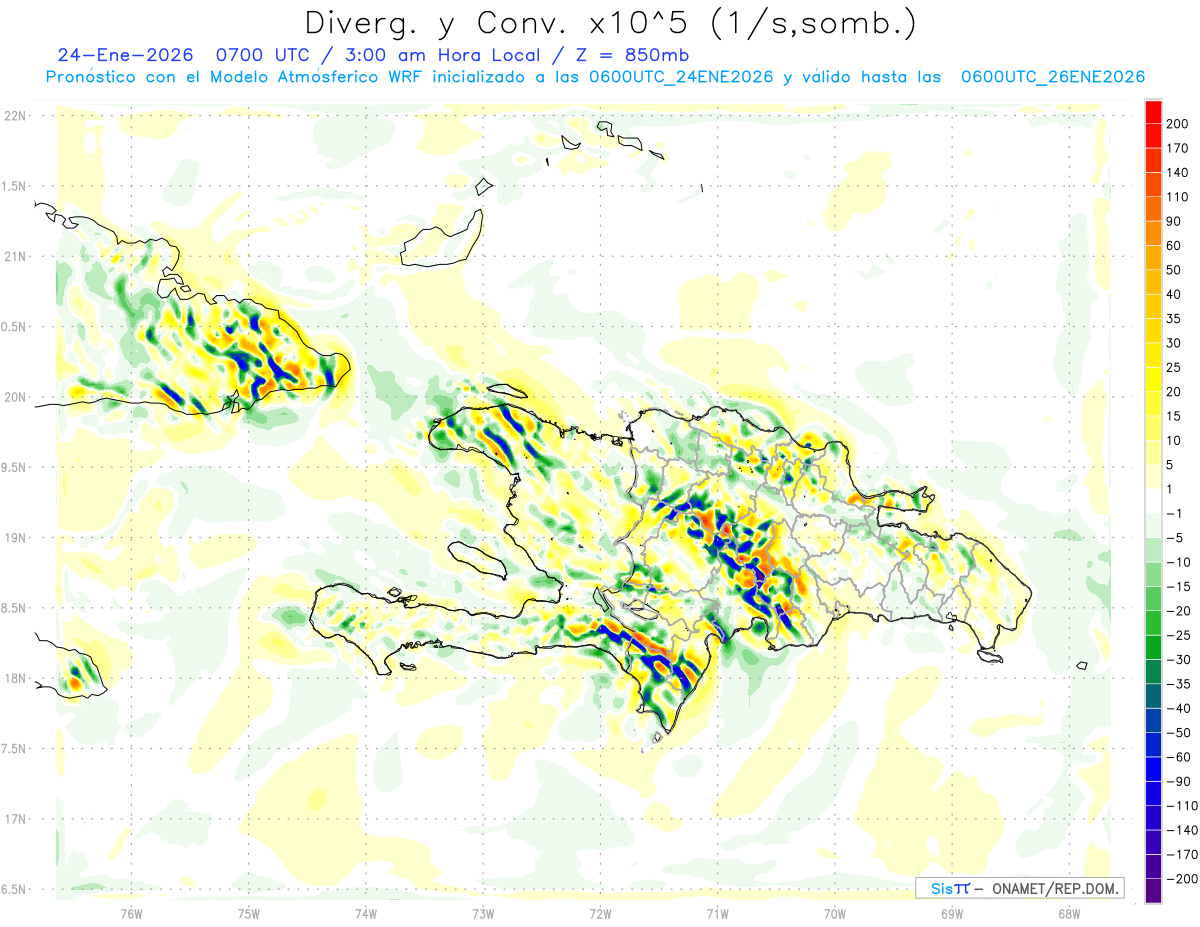Click the '73W' longitude axis label

point(483,914)
